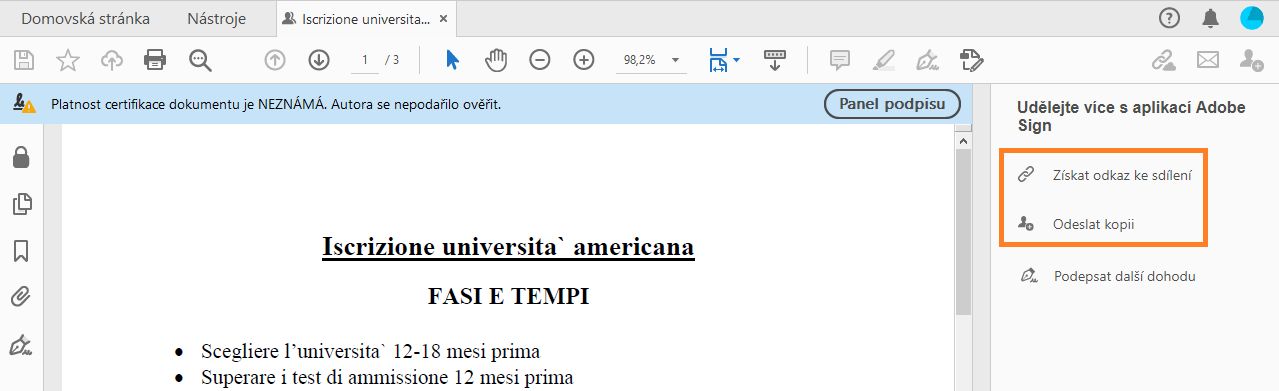Click the Panel podpisu button
This screenshot has height=391, width=1279.
892,103
